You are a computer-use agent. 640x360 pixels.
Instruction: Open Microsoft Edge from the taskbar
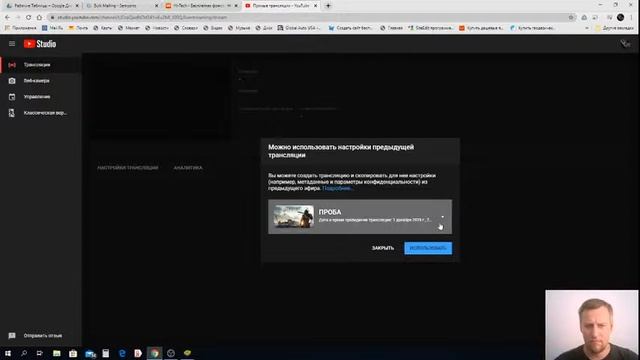[x=122, y=353]
